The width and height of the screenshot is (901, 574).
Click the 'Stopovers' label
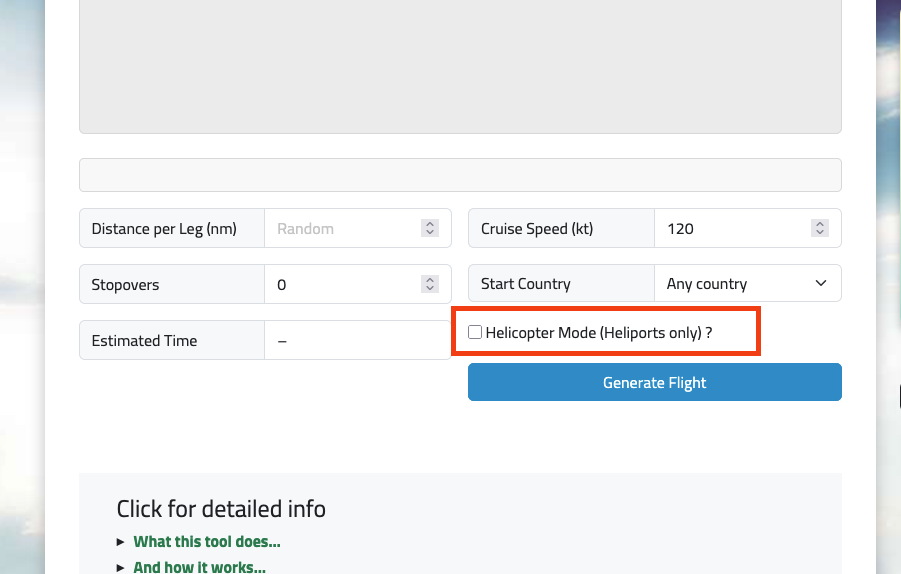coord(125,285)
